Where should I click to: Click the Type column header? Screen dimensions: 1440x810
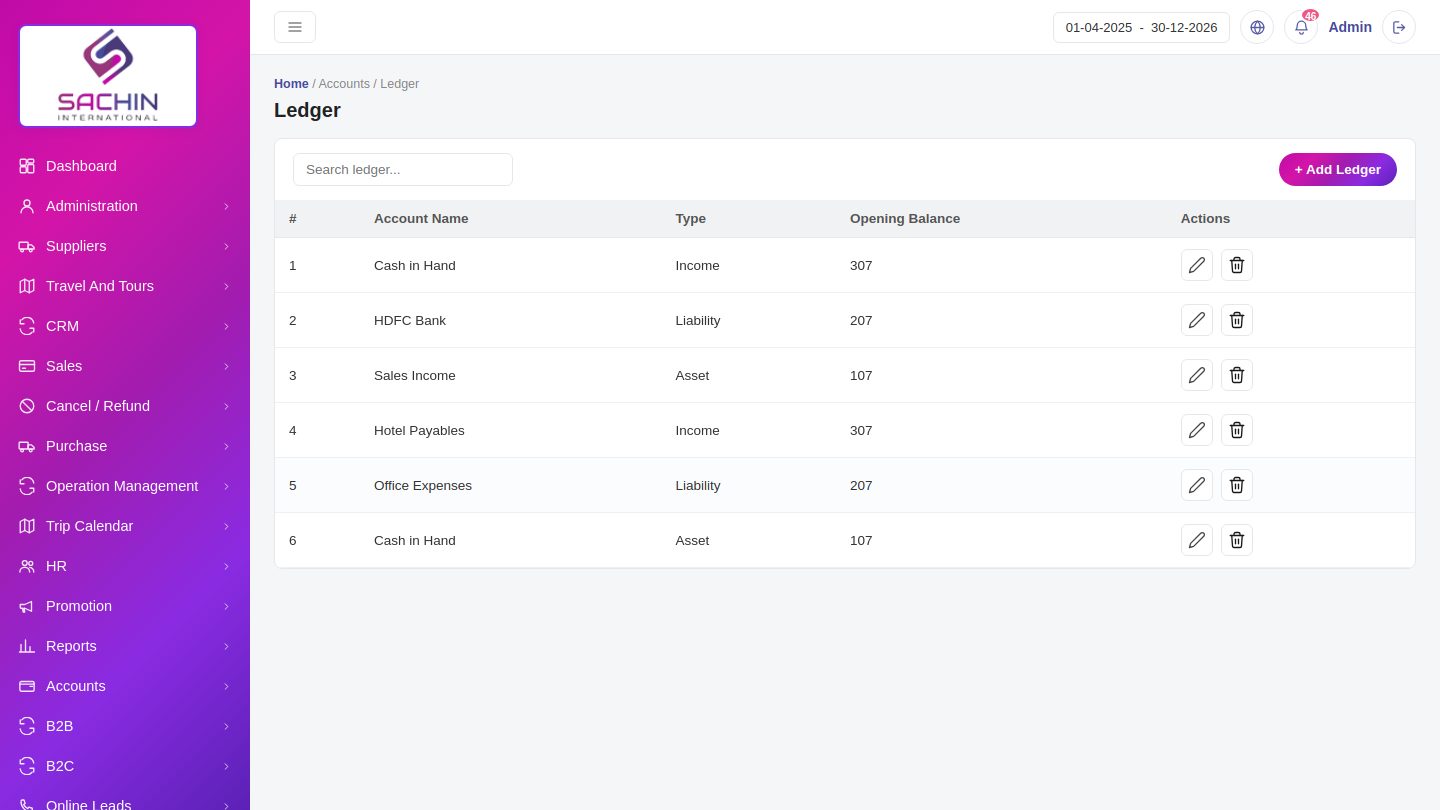click(x=691, y=218)
